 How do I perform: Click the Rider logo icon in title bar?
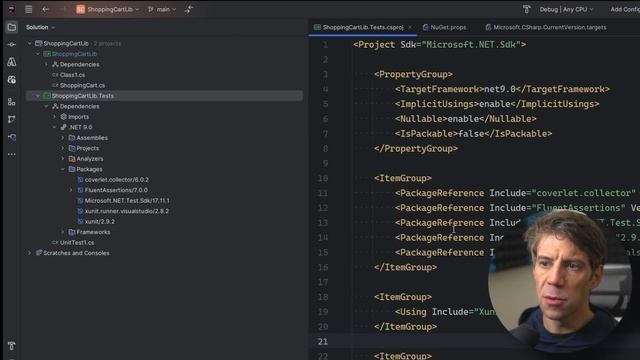coord(11,9)
